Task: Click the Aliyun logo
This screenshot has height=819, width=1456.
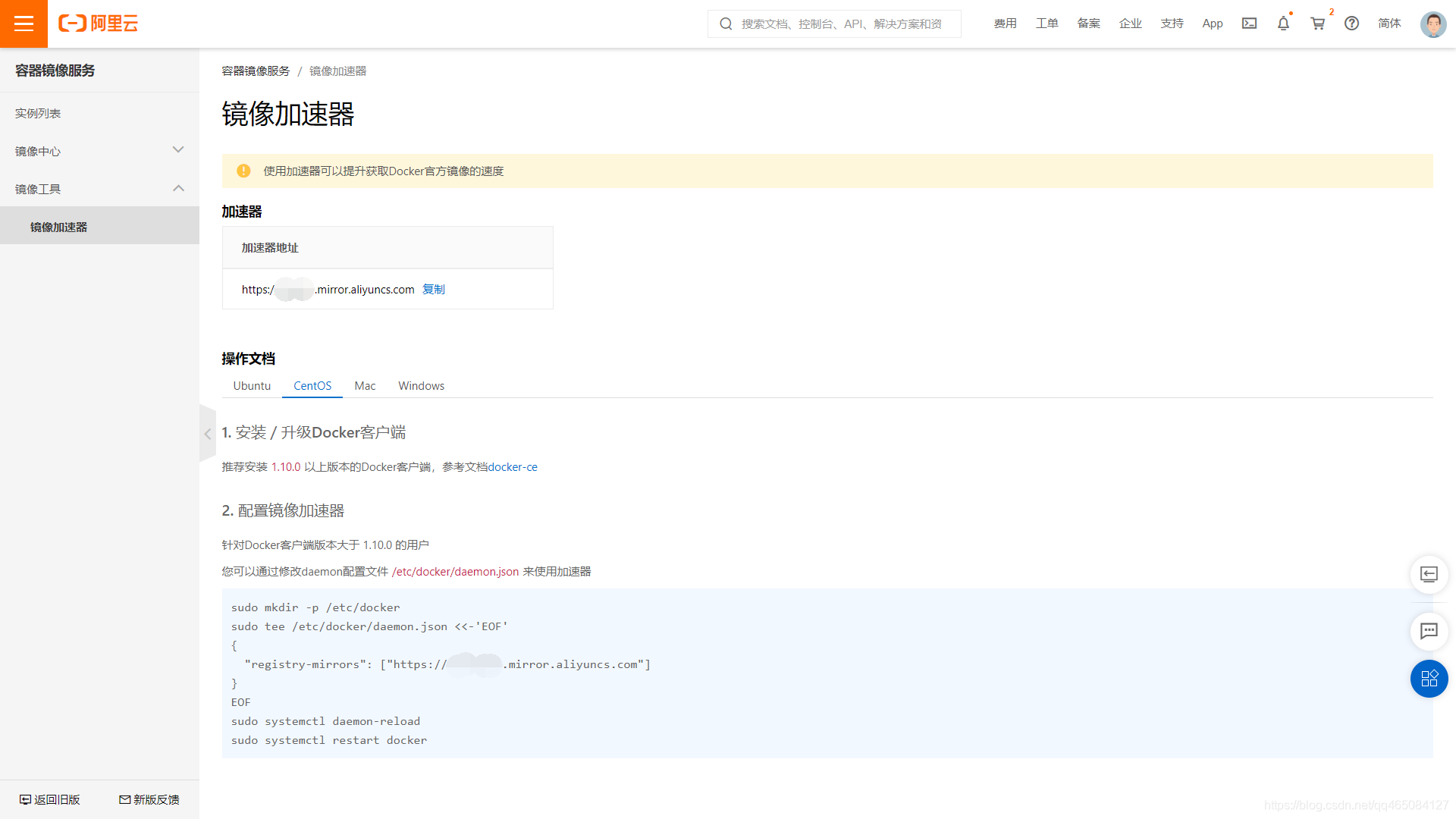Action: pyautogui.click(x=99, y=24)
